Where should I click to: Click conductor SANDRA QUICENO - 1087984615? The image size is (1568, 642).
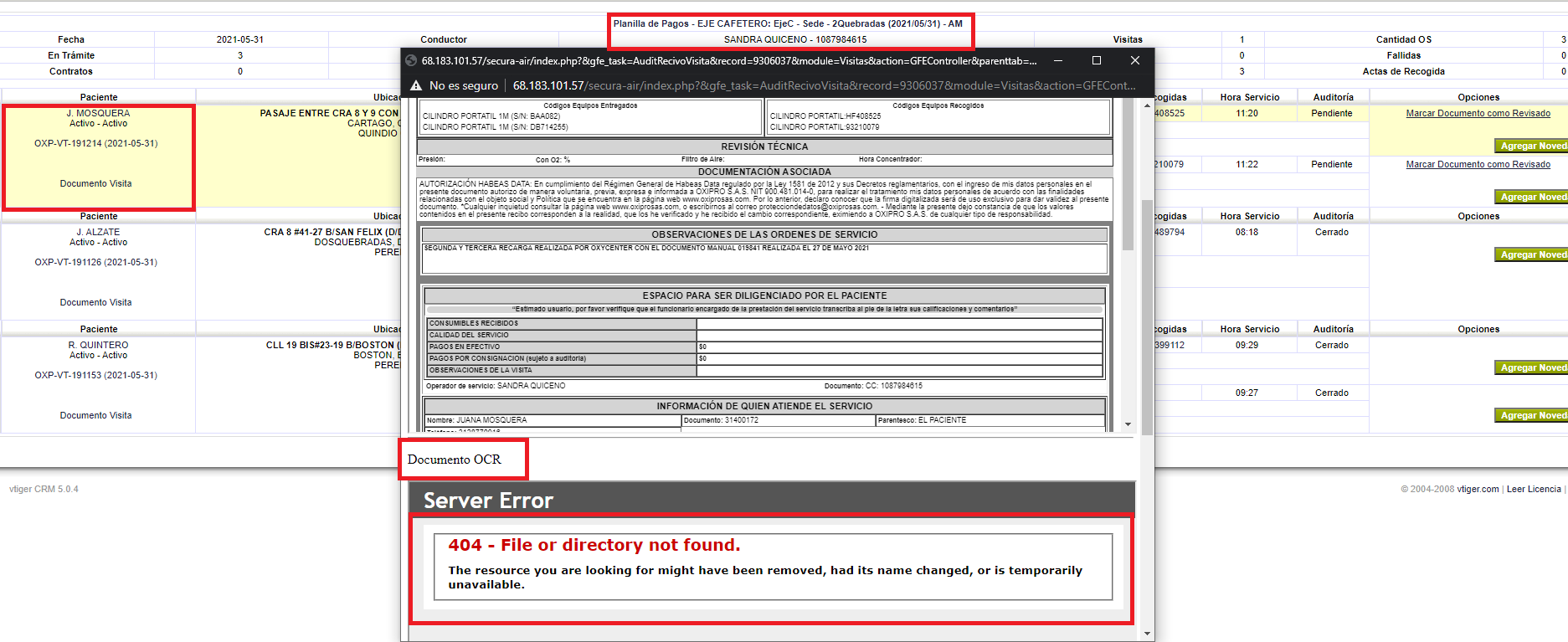pos(795,39)
